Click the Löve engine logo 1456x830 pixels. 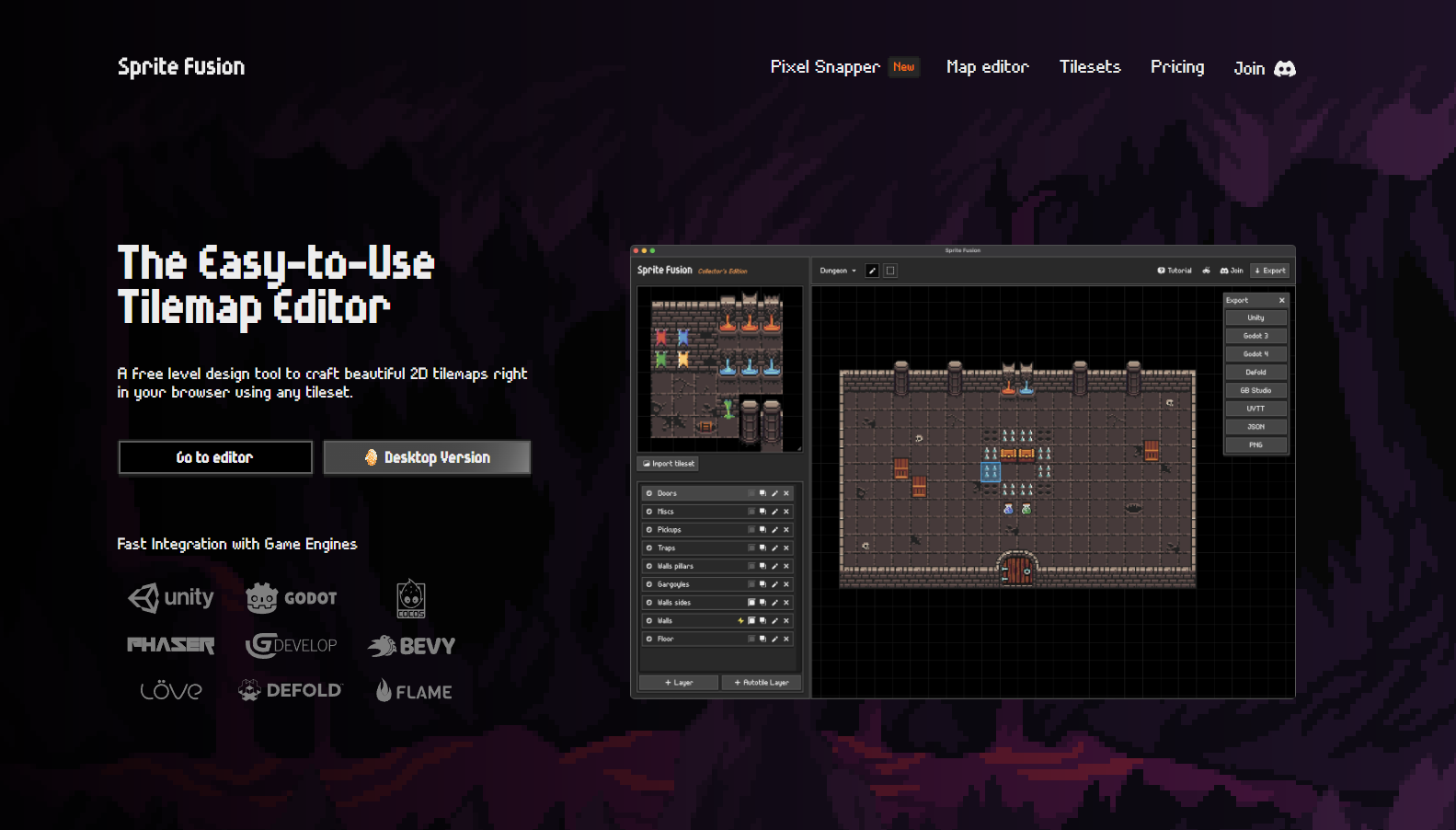(171, 691)
